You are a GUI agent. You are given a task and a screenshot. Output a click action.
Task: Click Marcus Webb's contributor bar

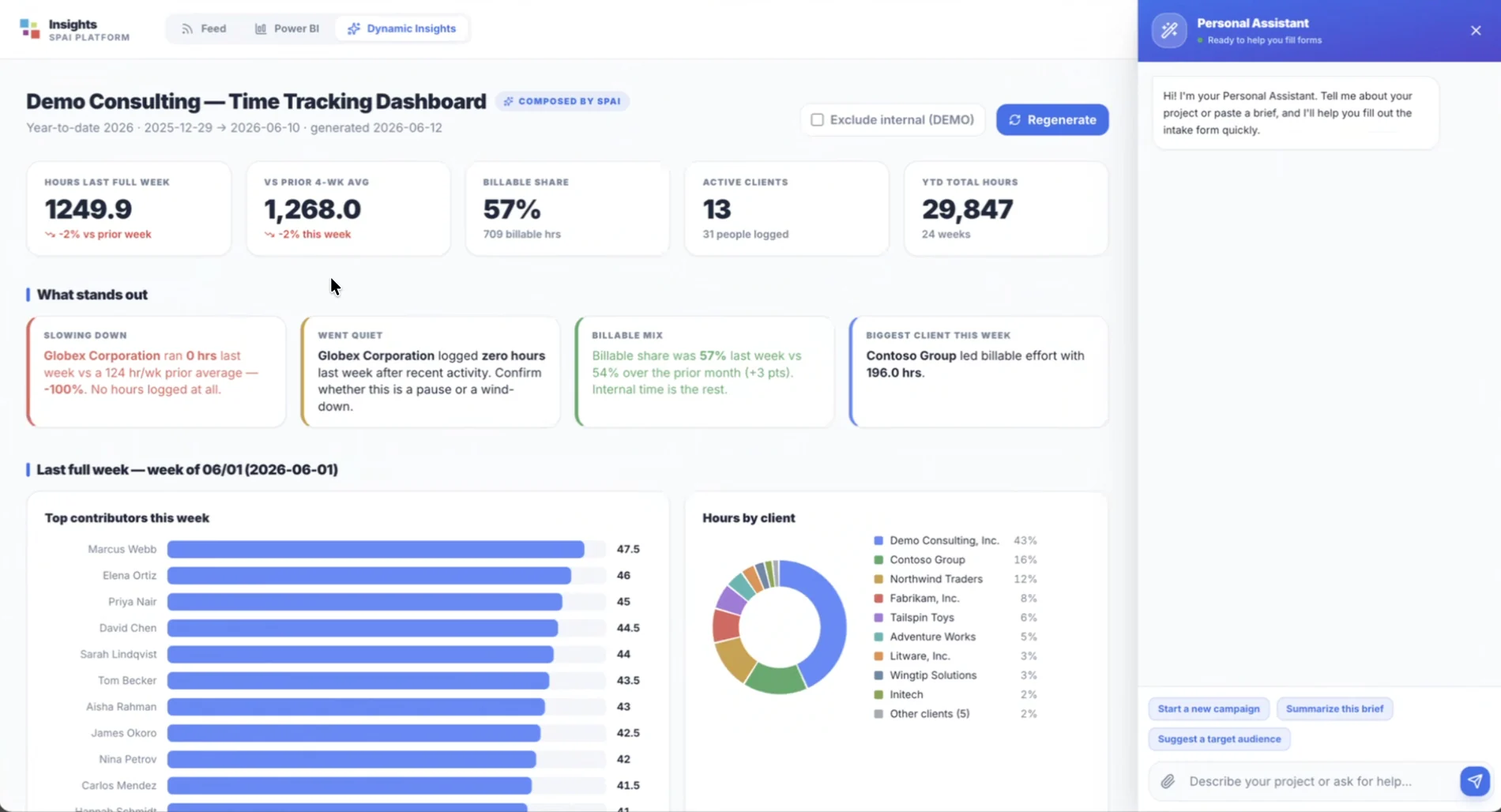[x=376, y=549]
